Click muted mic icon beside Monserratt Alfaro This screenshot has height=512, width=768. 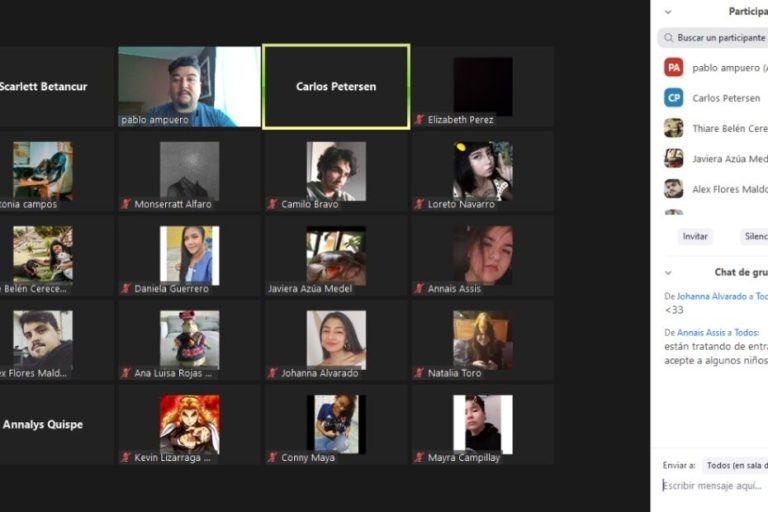coord(126,204)
